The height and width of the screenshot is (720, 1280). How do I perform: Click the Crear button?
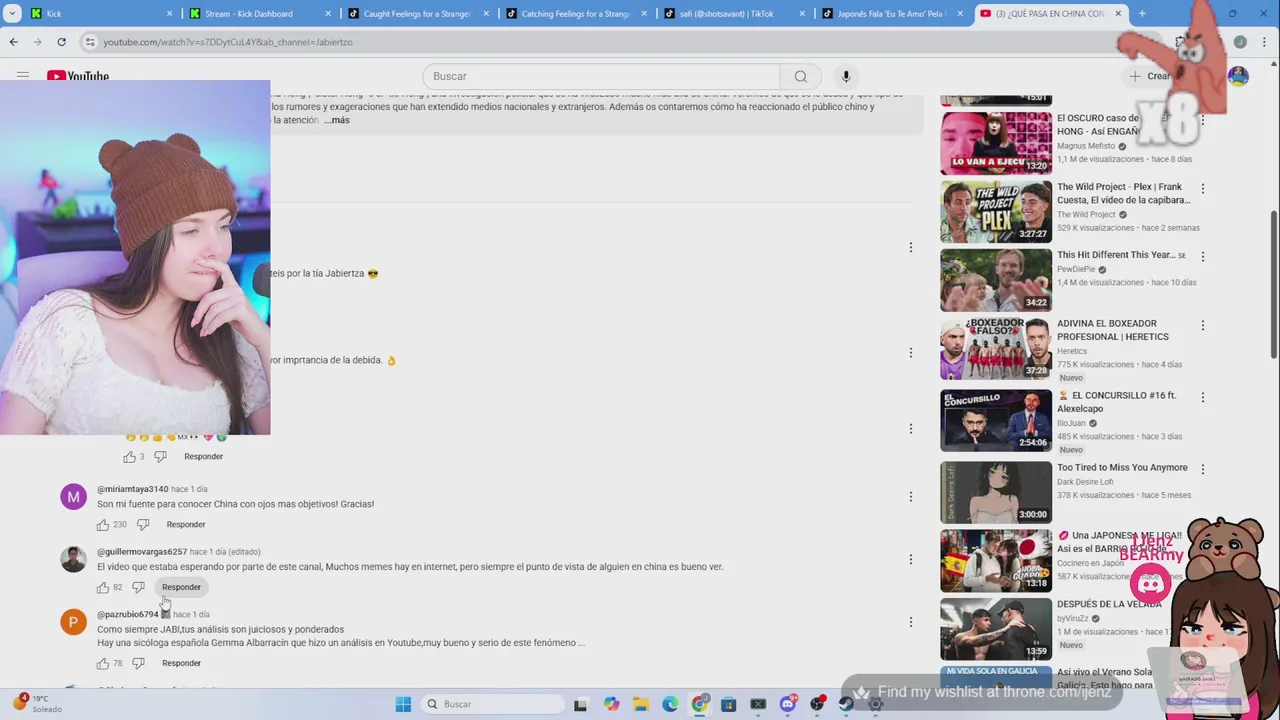point(1150,76)
